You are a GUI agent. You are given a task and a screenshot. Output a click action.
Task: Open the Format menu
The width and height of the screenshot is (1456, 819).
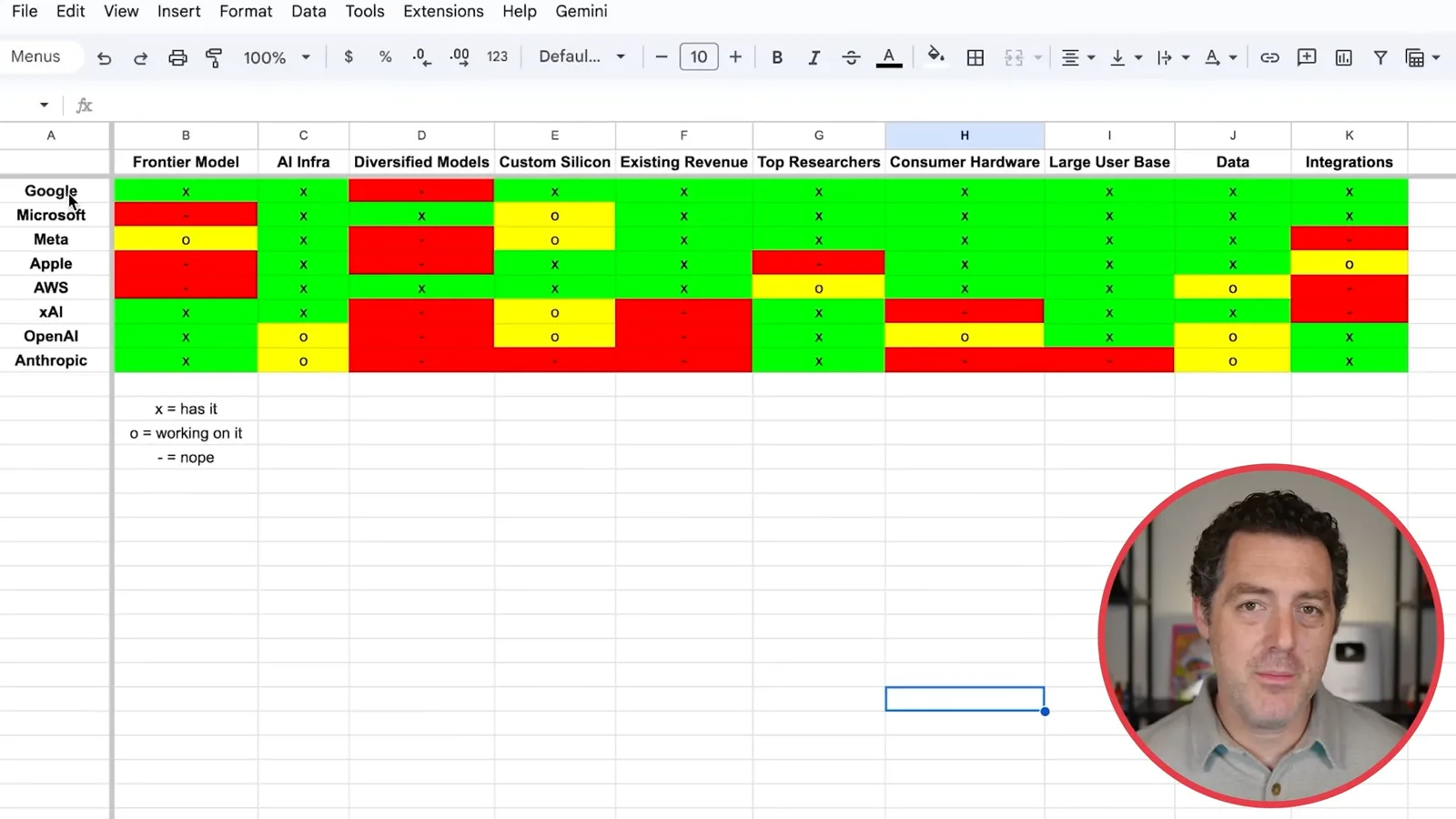(x=246, y=12)
